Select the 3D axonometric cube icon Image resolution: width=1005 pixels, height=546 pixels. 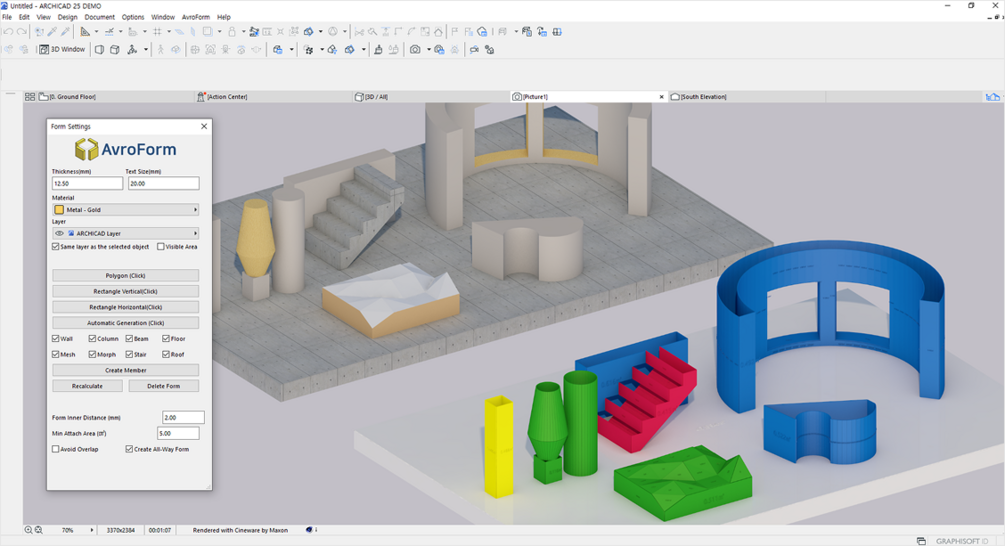(x=115, y=49)
